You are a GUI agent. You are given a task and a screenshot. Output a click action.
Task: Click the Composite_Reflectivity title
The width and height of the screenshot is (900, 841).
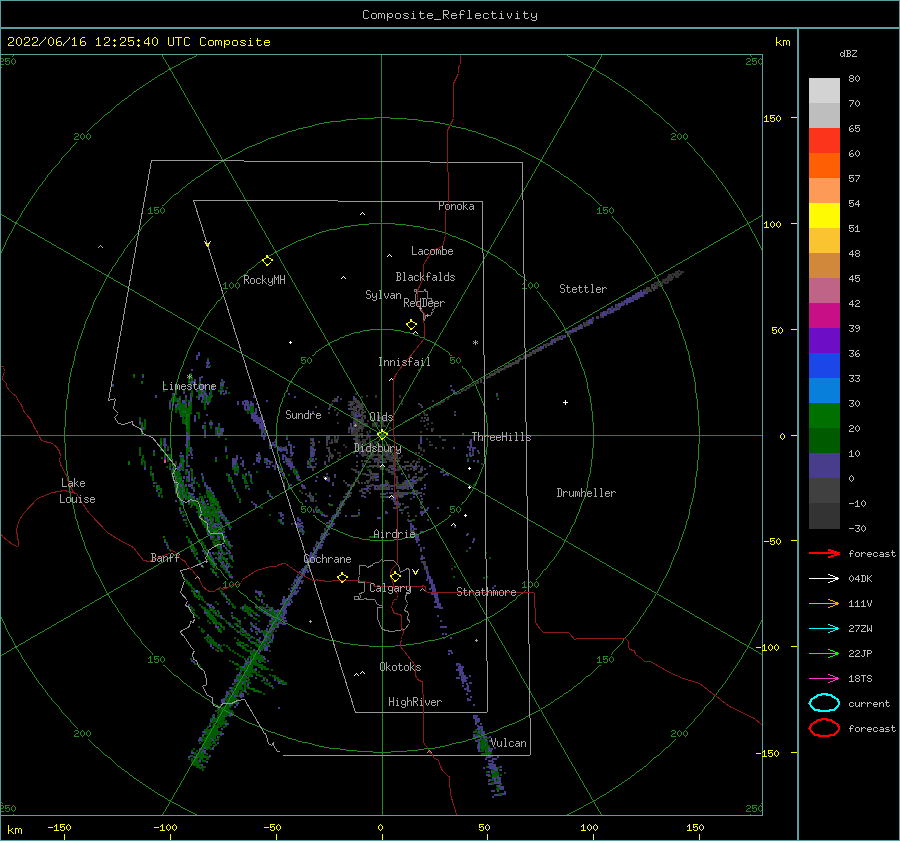click(450, 15)
